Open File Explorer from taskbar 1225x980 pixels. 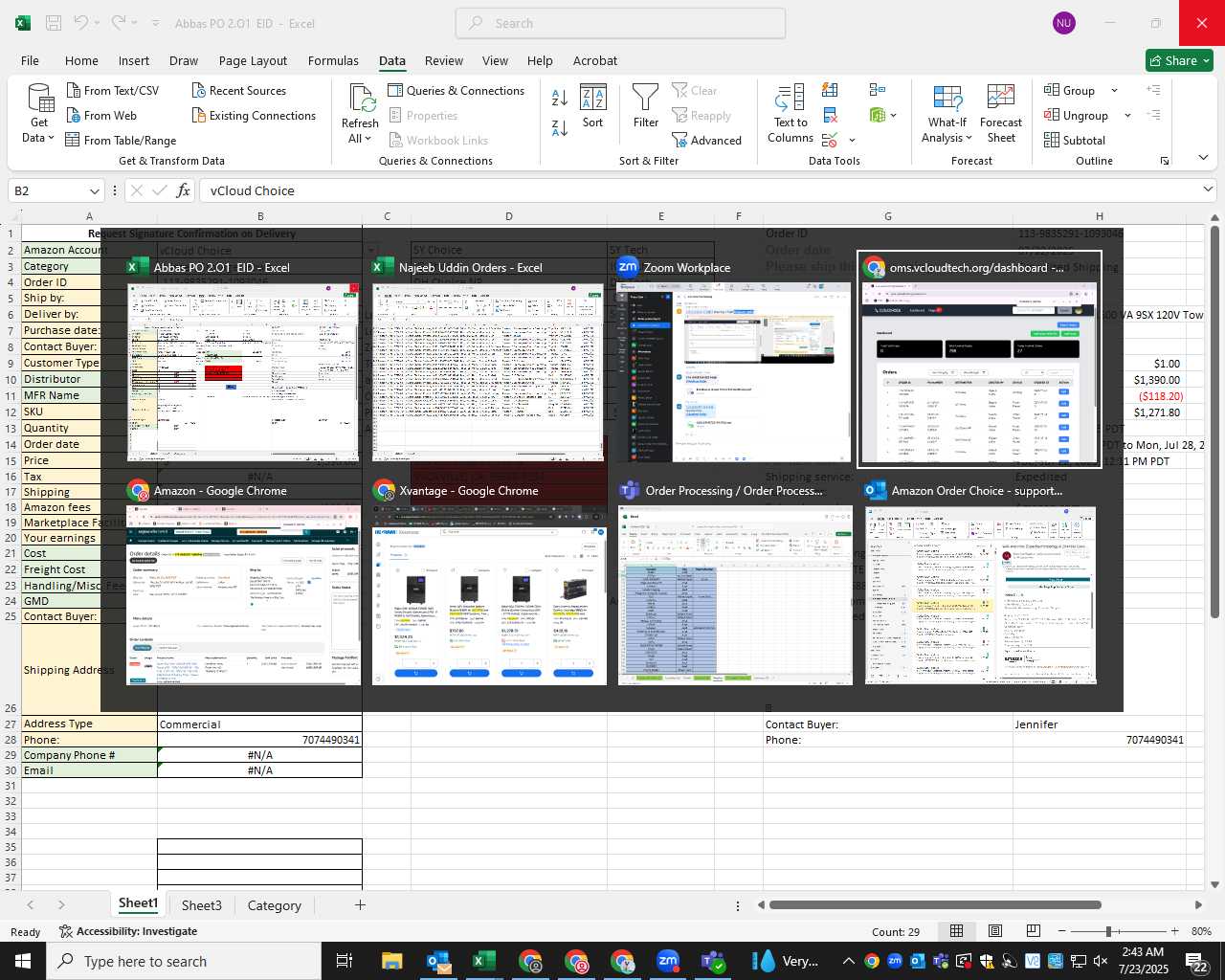tap(392, 961)
